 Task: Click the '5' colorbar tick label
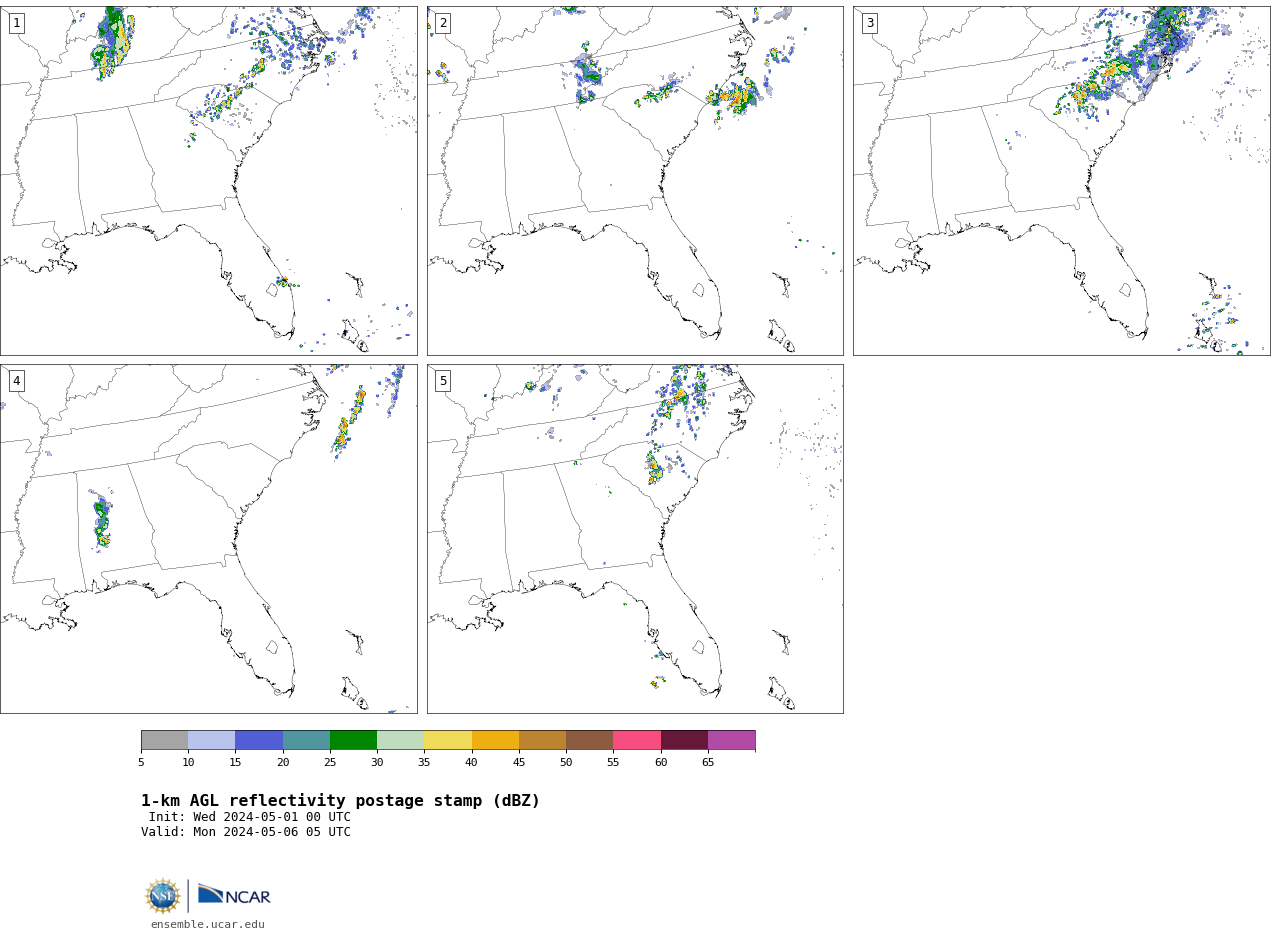(141, 763)
